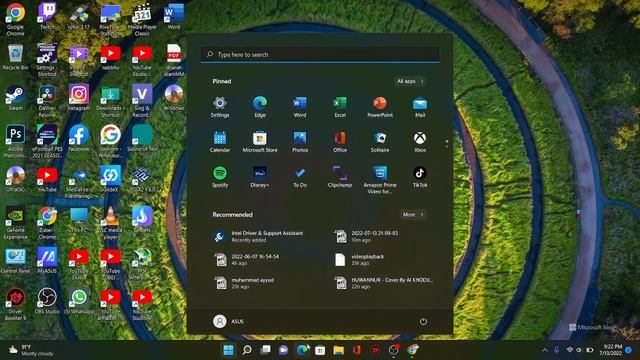Open the To Do app
640x360 pixels.
click(300, 177)
